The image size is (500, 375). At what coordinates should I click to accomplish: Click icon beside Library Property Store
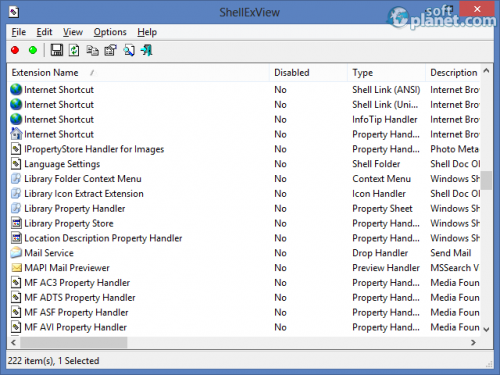(x=16, y=223)
